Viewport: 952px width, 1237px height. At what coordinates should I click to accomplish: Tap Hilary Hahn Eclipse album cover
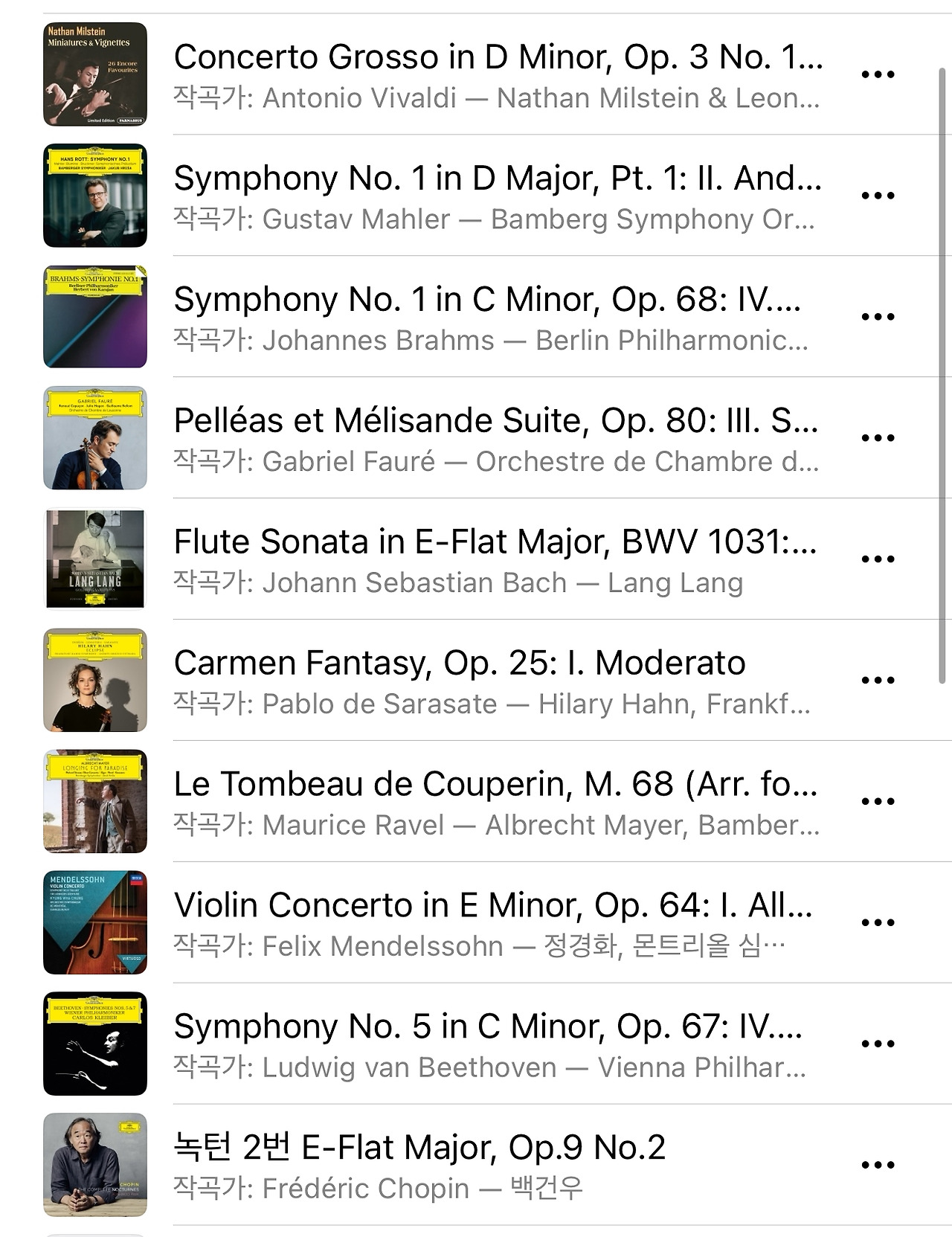click(x=95, y=681)
